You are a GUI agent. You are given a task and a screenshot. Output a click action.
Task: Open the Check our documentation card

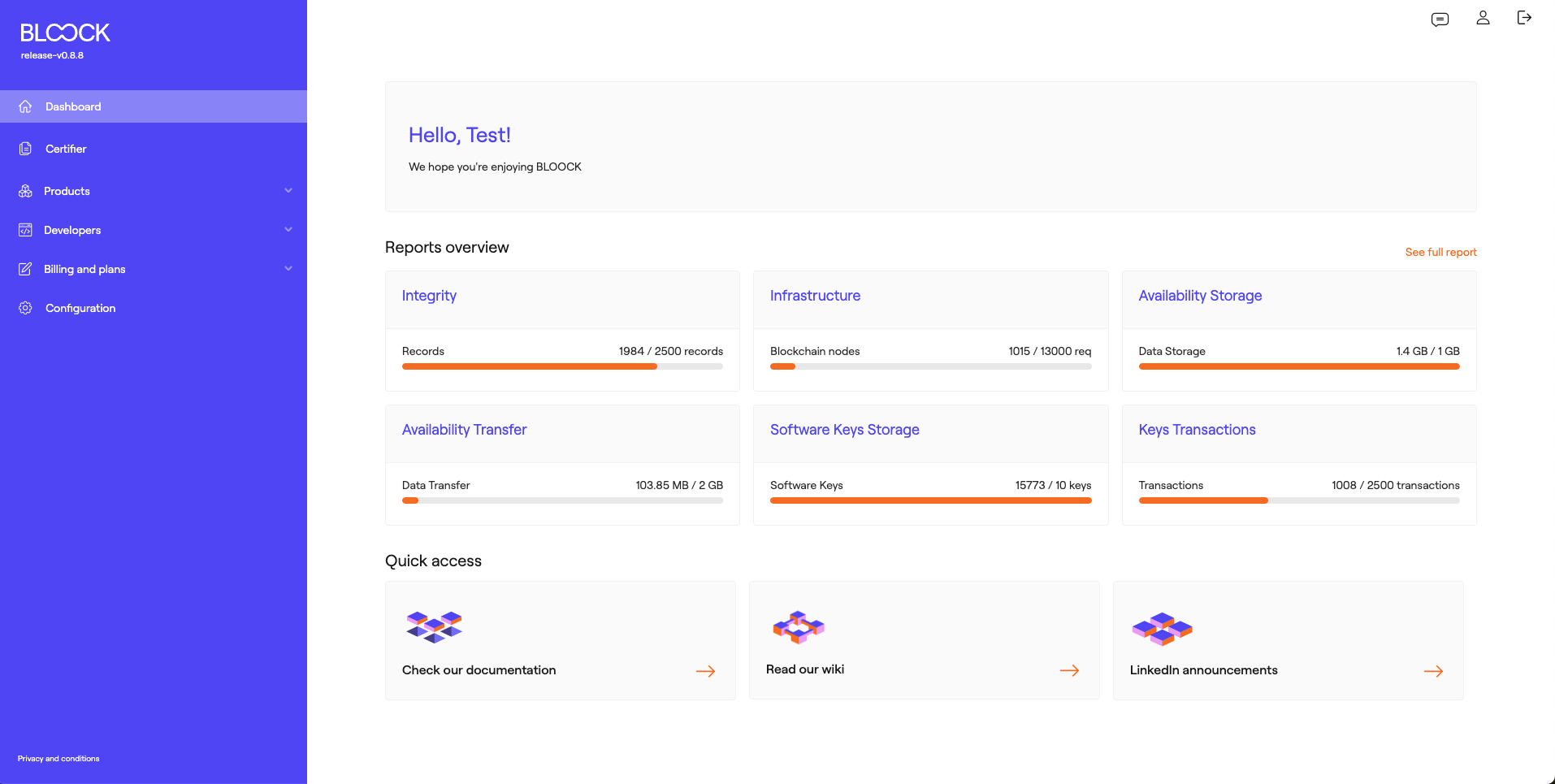[561, 640]
